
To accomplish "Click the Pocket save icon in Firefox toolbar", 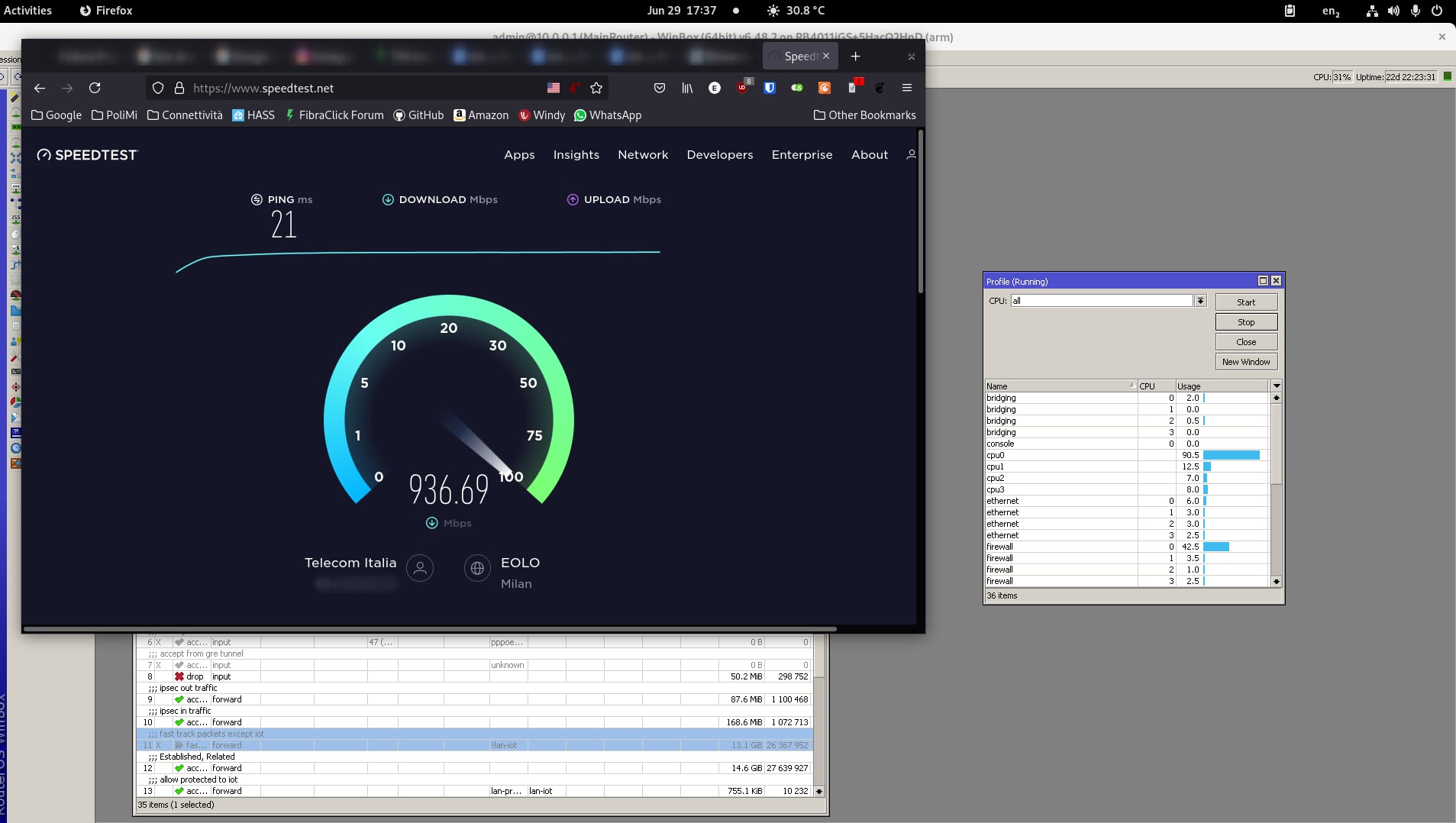I will [660, 88].
